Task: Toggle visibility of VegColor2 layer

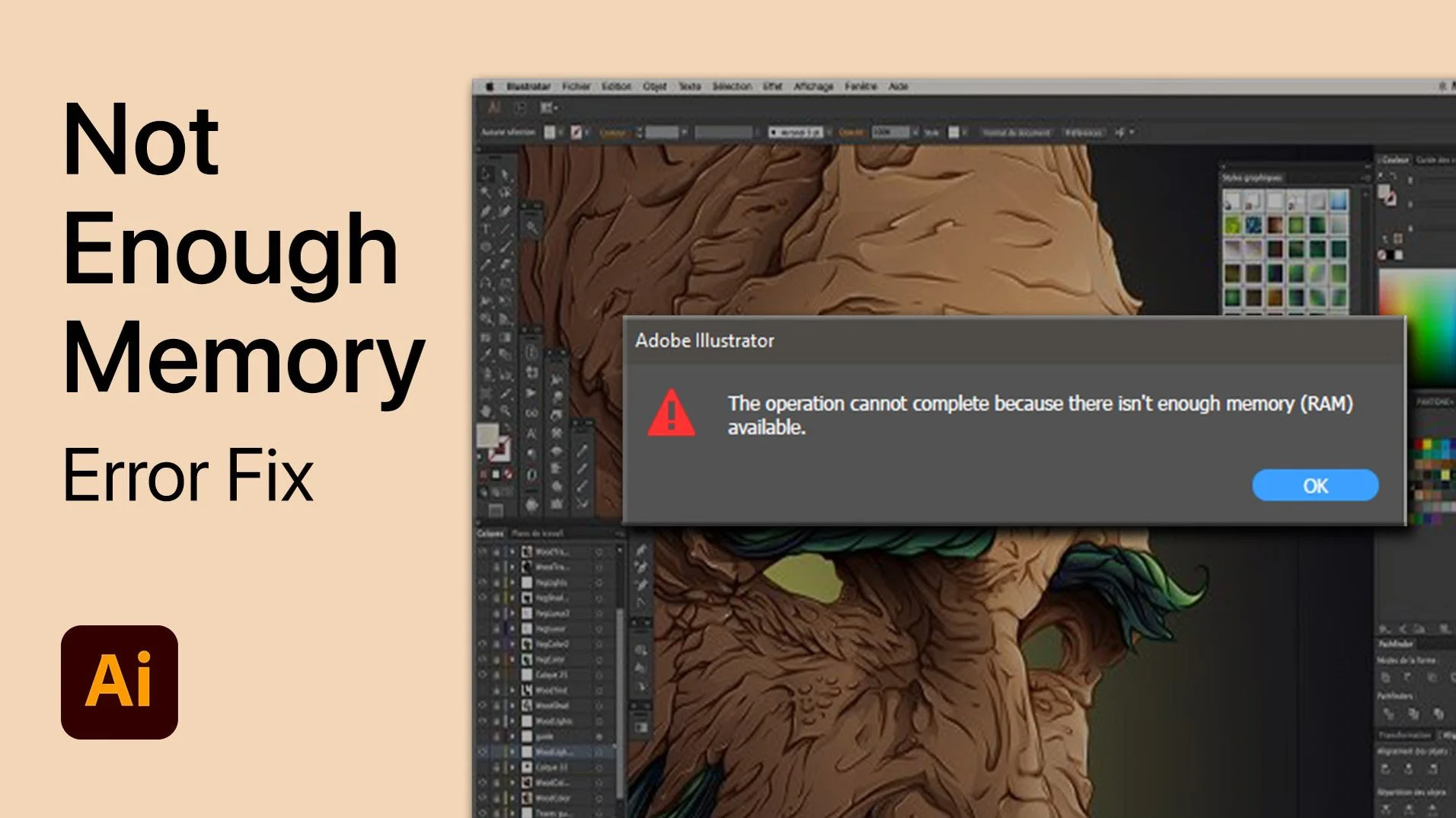Action: click(483, 644)
